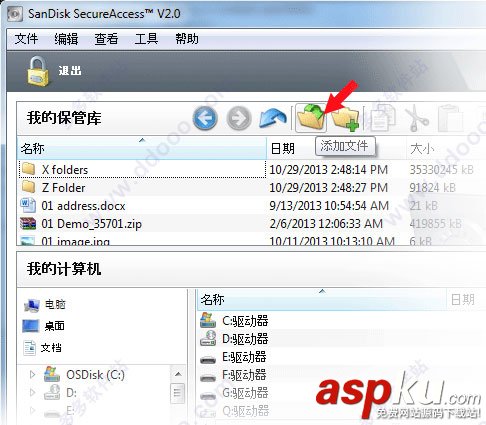
Task: Click the date 10/29/2013 2:48:14 PM
Action: pyautogui.click(x=328, y=169)
